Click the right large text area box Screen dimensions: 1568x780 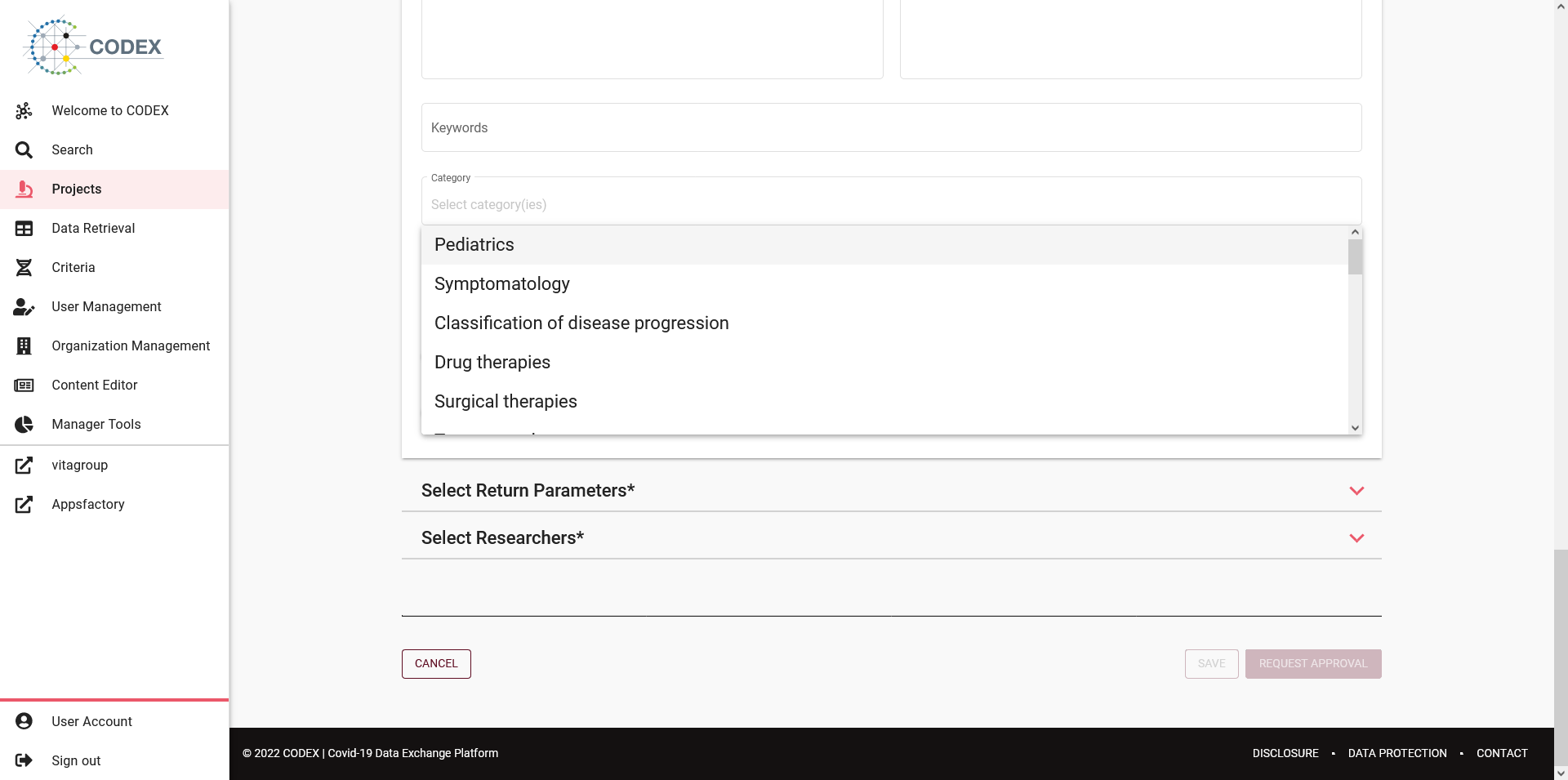click(x=1130, y=39)
